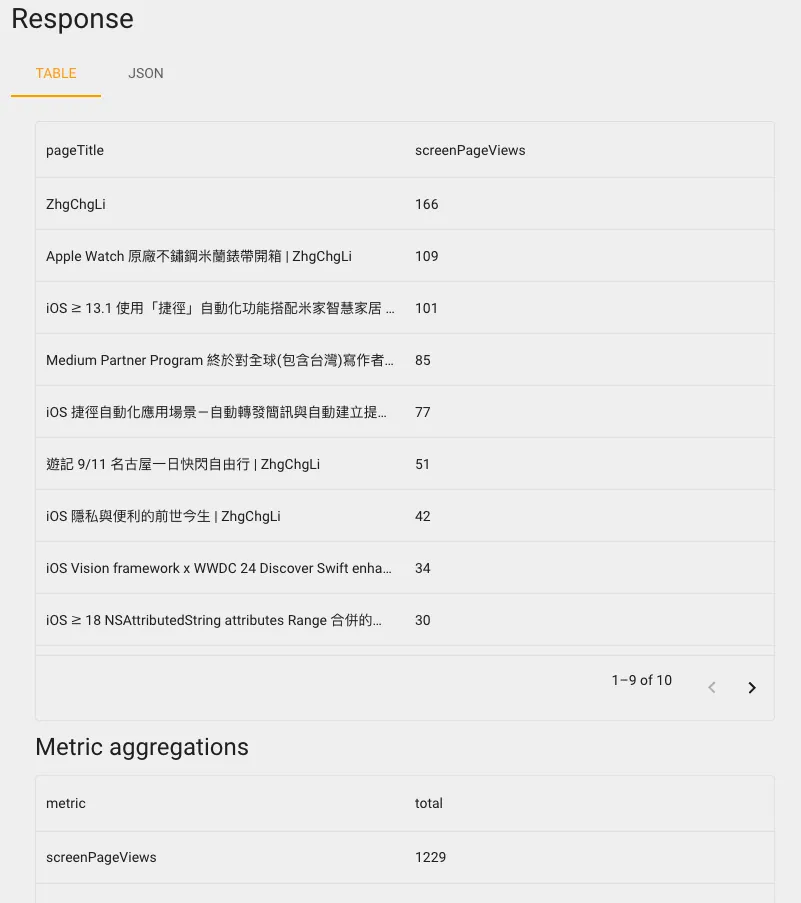Select the 遊記 9/11 名古屋 row
The image size is (801, 903).
point(182,464)
